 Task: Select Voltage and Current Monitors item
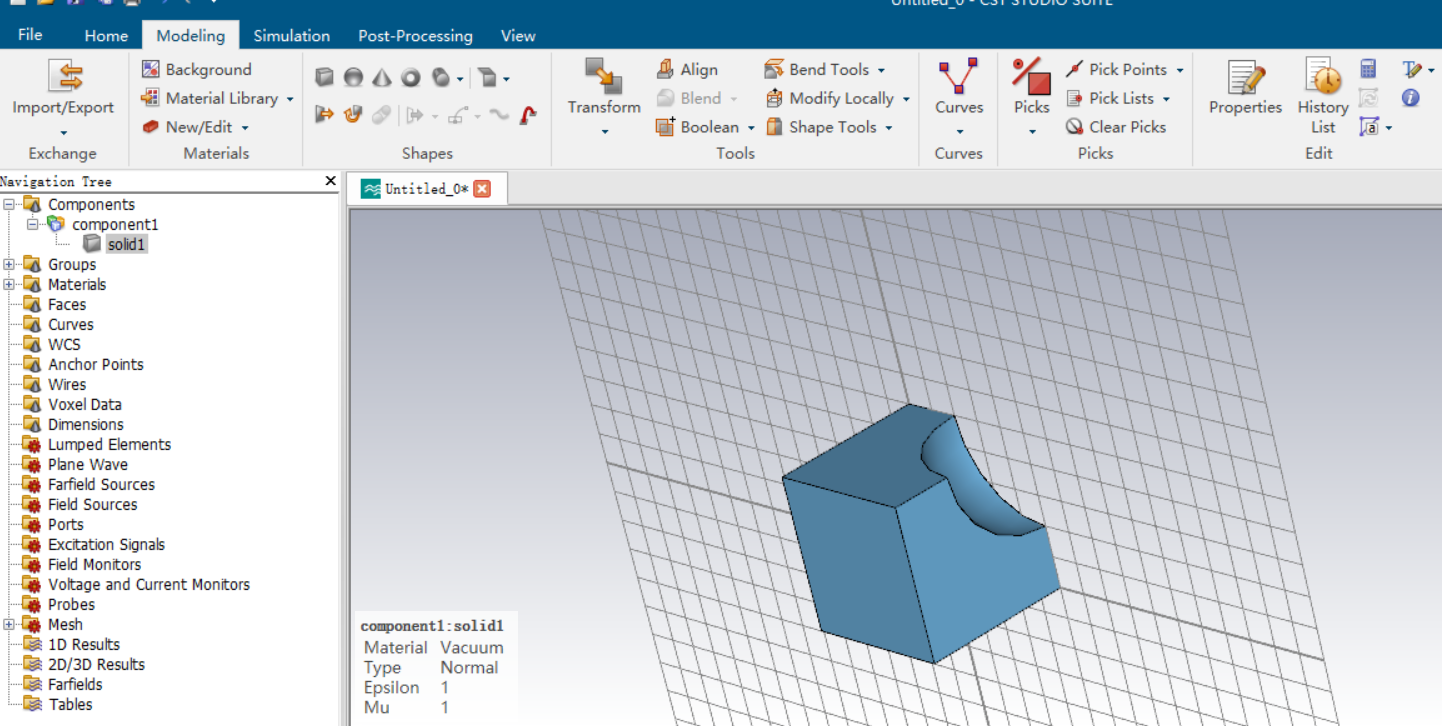tap(149, 584)
